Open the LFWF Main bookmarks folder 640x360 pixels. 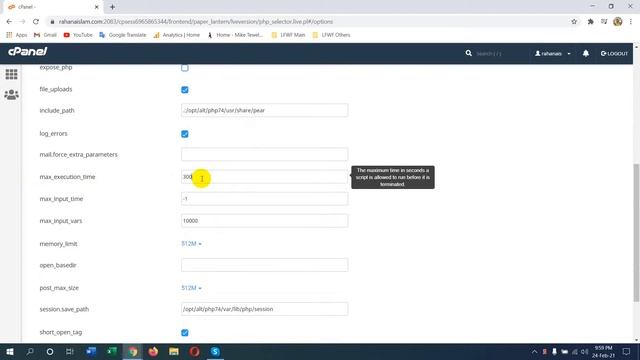(288, 35)
